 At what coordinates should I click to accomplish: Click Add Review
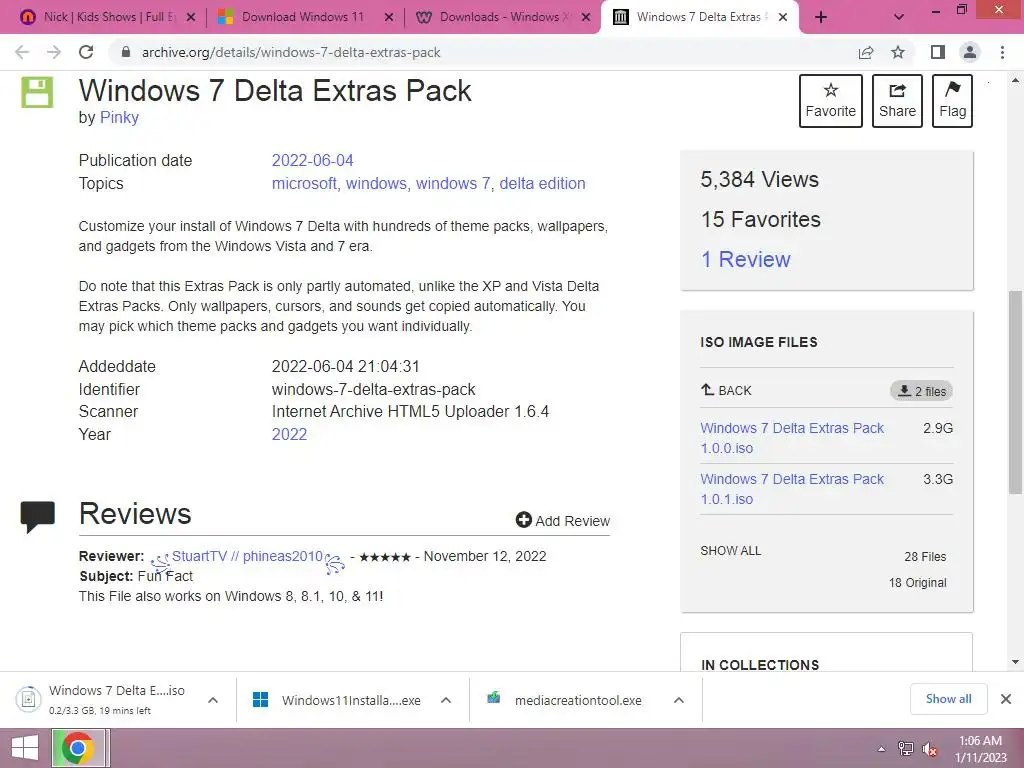[x=562, y=520]
